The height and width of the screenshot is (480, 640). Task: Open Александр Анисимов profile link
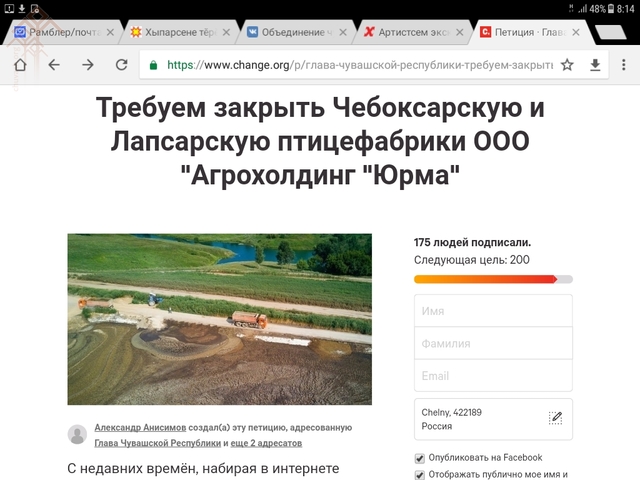pyautogui.click(x=140, y=426)
